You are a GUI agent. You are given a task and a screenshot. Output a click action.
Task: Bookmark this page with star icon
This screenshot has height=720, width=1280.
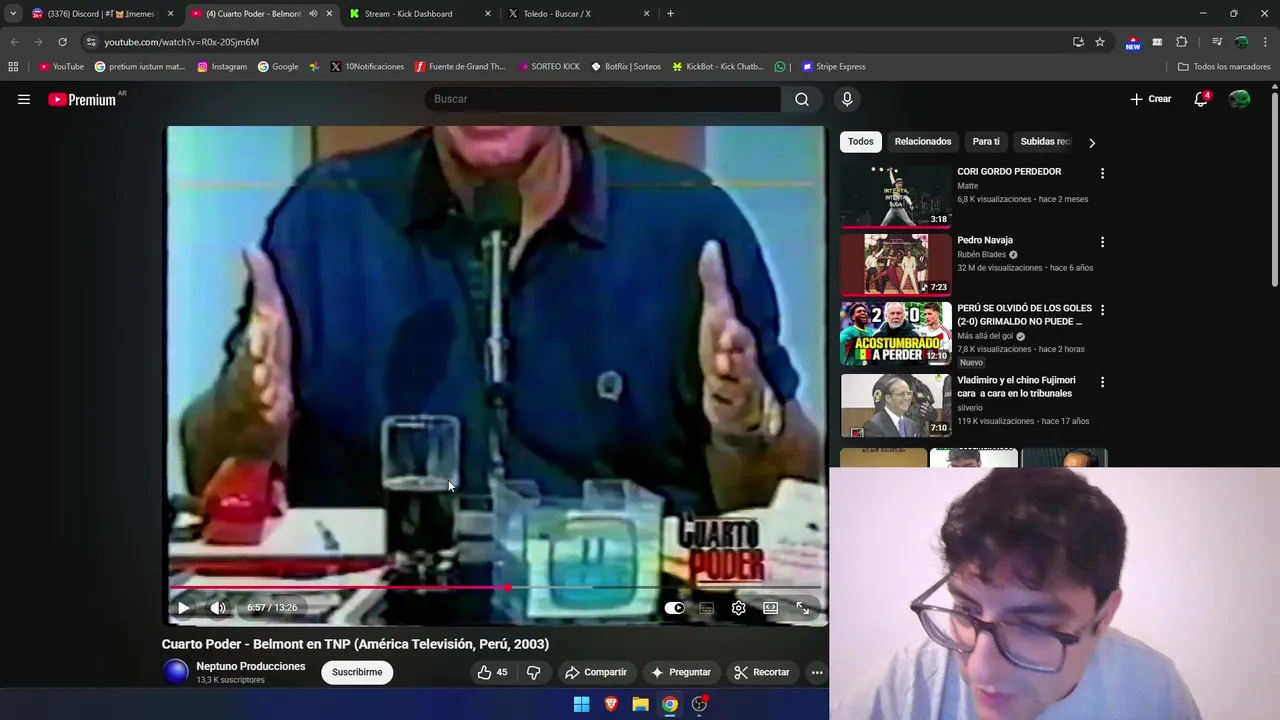click(x=1100, y=42)
